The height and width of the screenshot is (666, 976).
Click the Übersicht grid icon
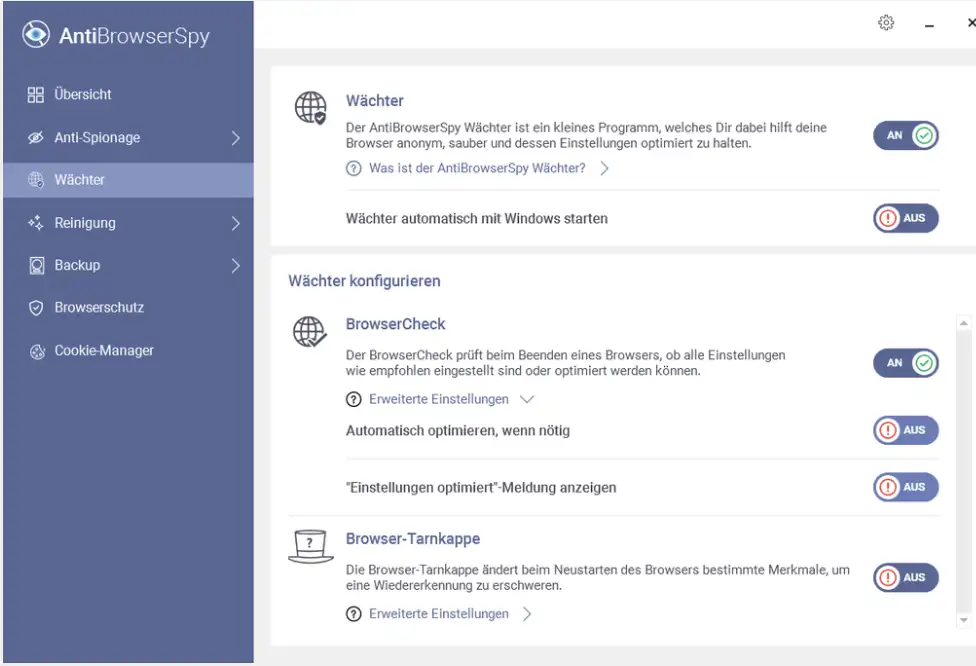pyautogui.click(x=36, y=95)
